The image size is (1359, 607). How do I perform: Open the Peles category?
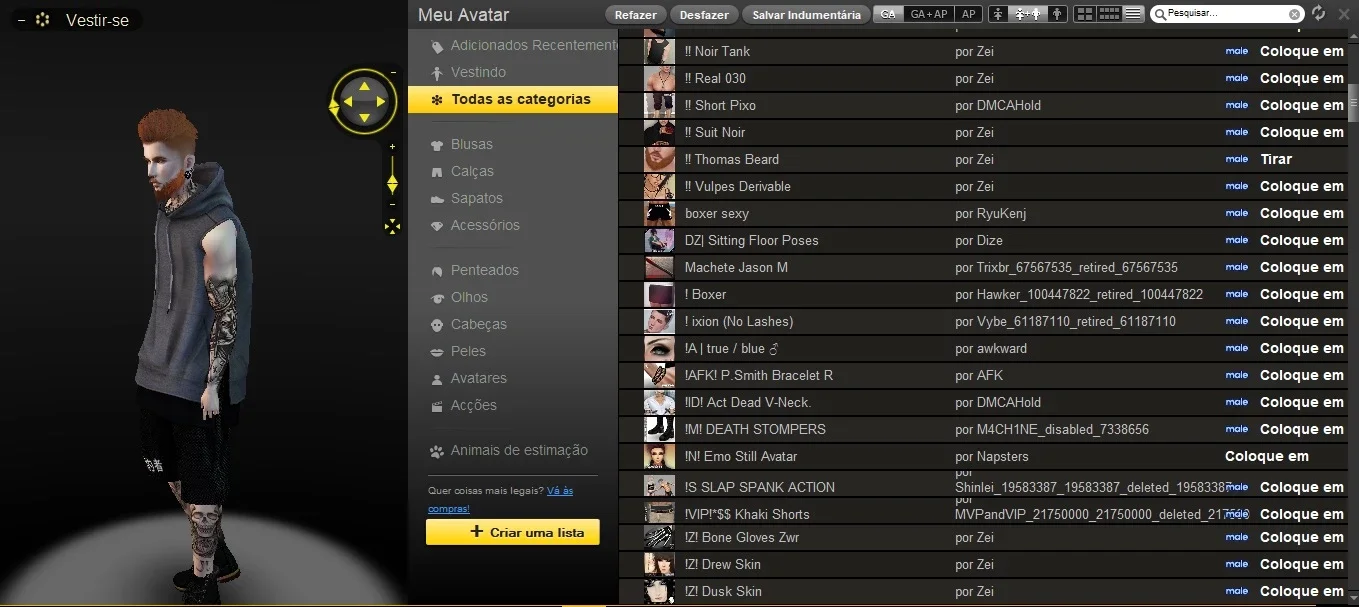[x=458, y=351]
